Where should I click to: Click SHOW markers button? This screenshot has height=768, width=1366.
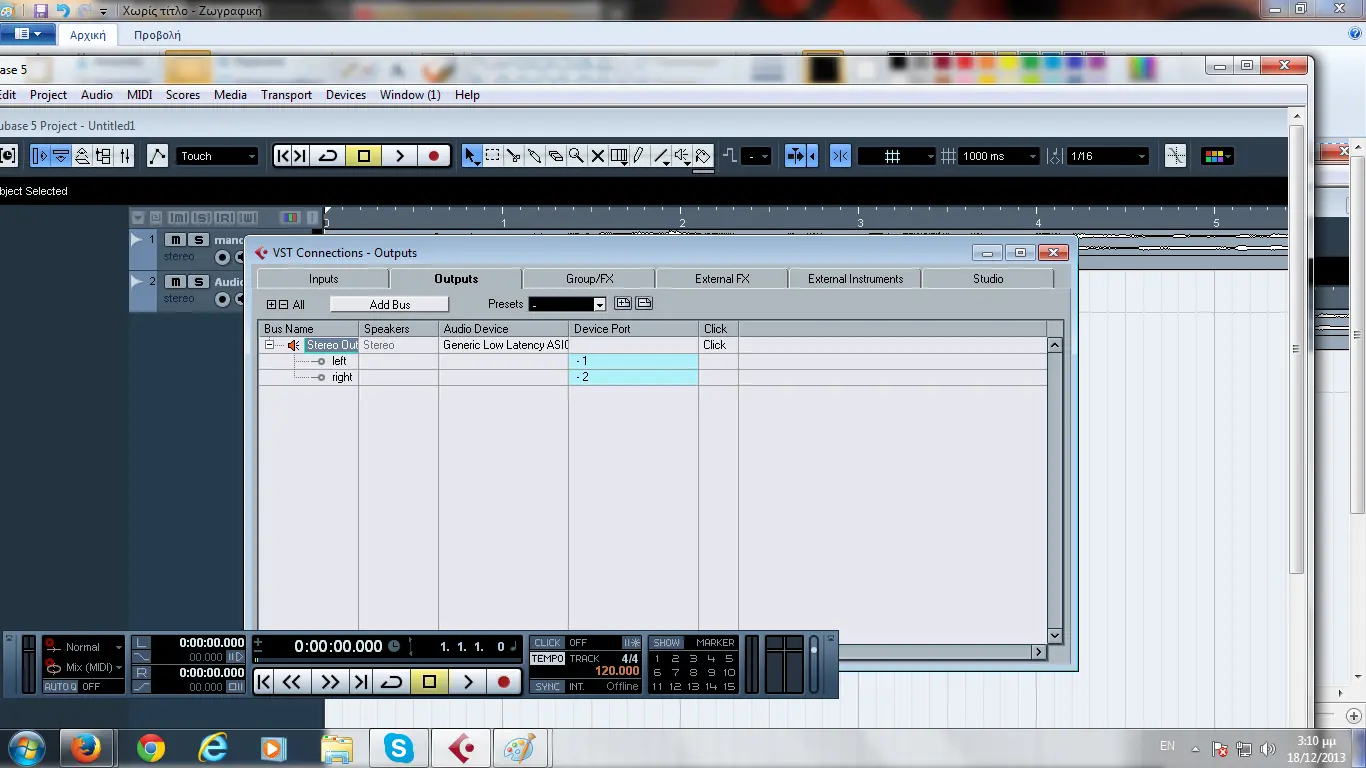coord(666,643)
